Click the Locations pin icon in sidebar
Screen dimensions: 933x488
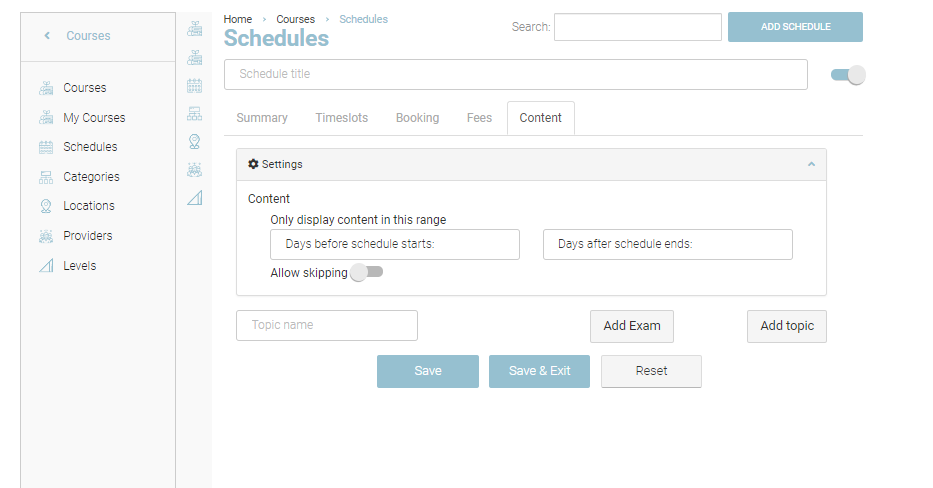pos(45,206)
